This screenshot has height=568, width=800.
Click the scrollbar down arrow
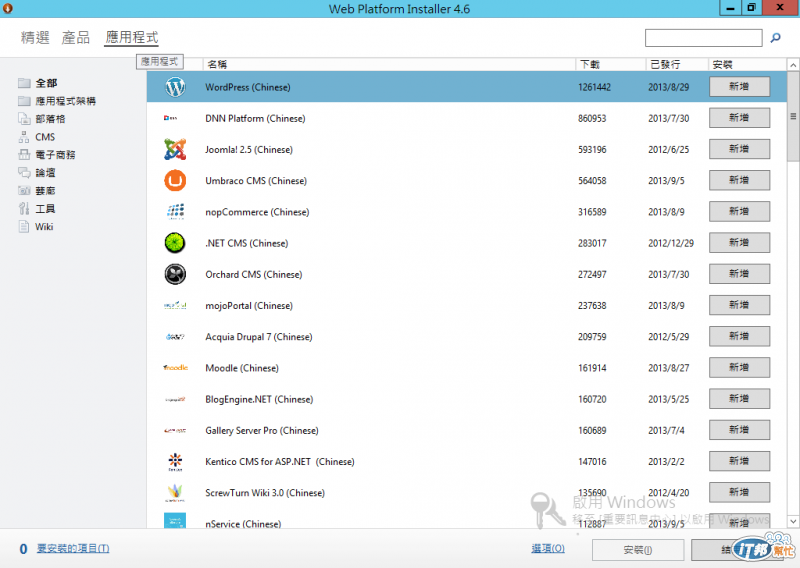[793, 522]
